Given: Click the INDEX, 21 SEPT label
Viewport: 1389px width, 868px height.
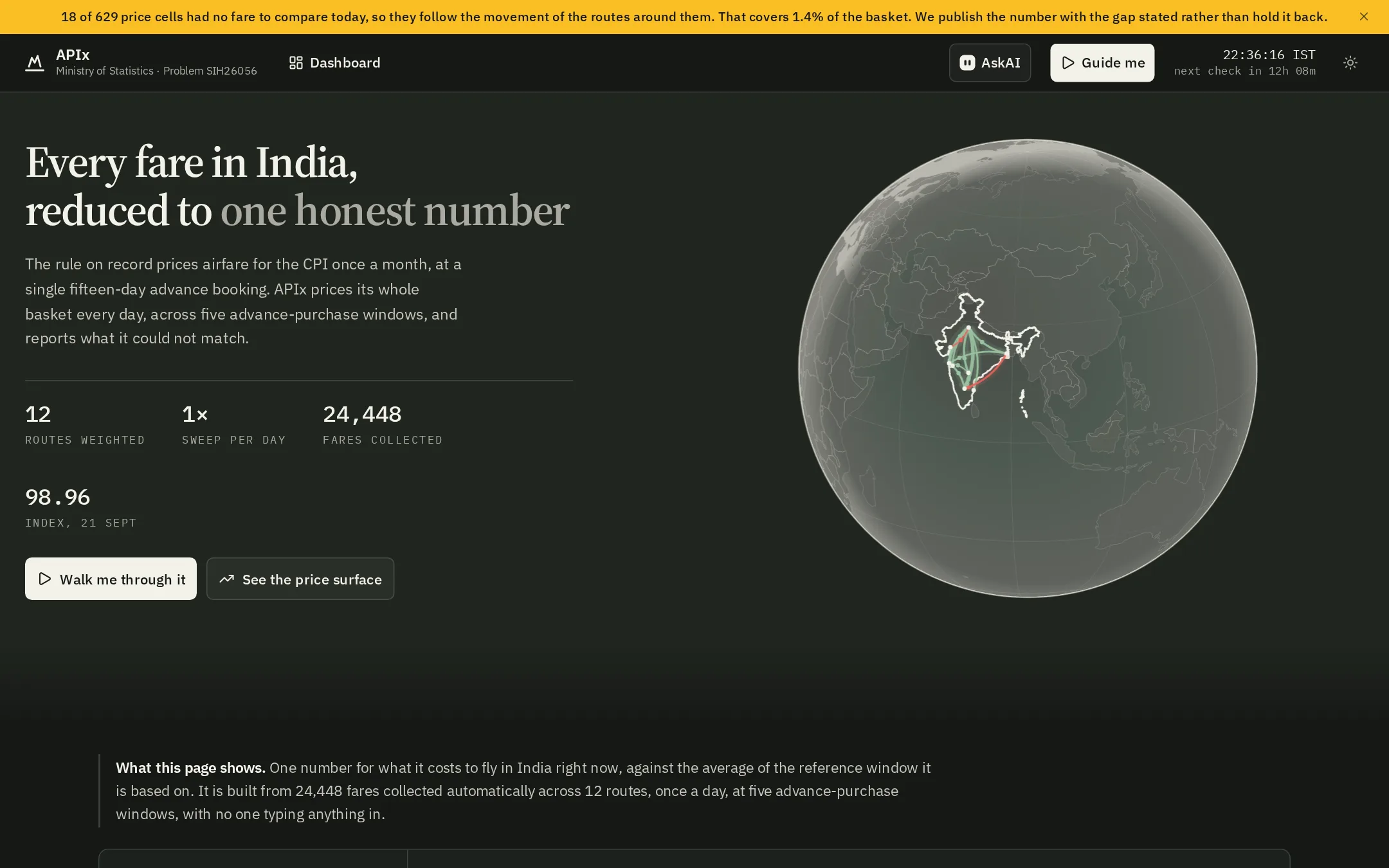Looking at the screenshot, I should click(81, 523).
